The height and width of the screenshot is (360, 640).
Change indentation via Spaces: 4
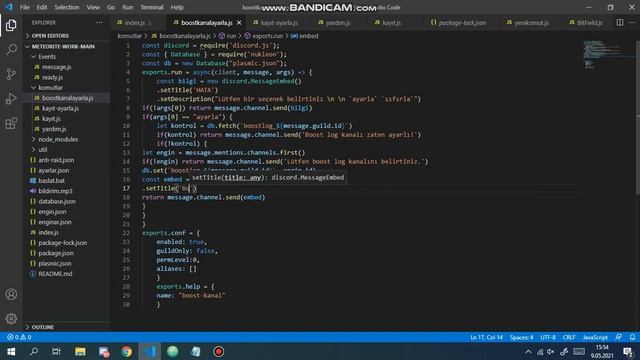click(x=521, y=337)
